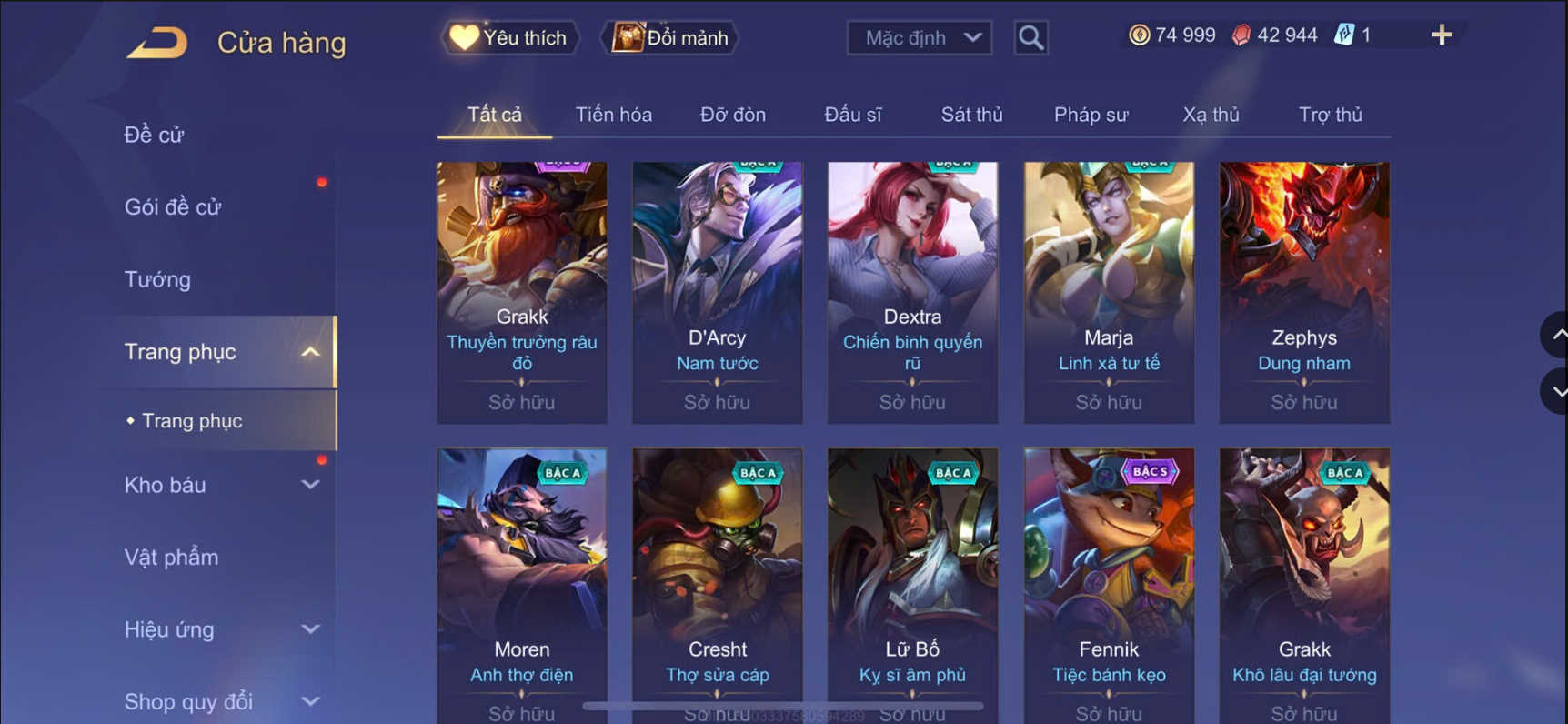Image resolution: width=1568 pixels, height=724 pixels.
Task: Click the up arrow on the right edge
Action: [1556, 335]
